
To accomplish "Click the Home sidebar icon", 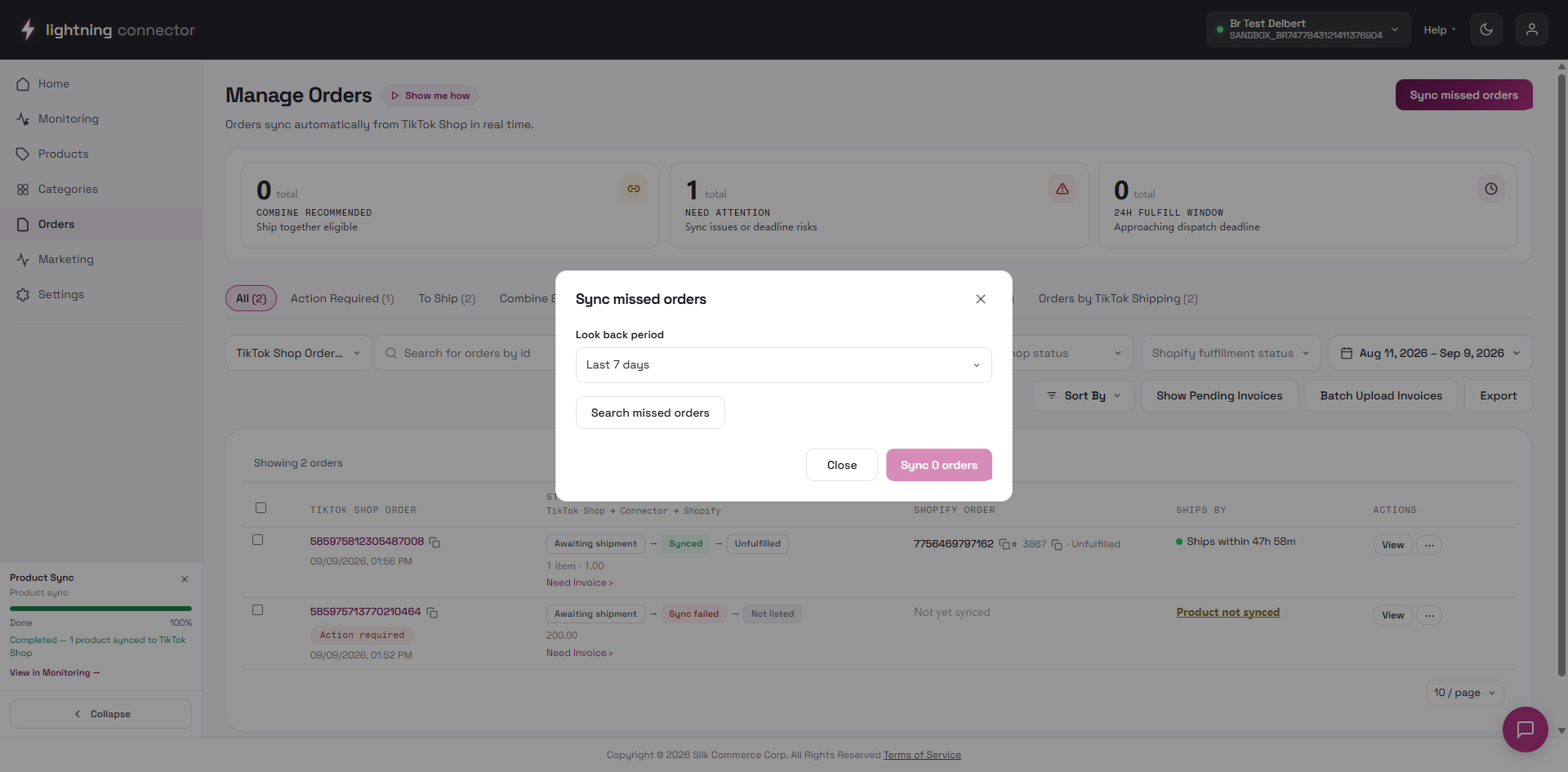I will (23, 84).
